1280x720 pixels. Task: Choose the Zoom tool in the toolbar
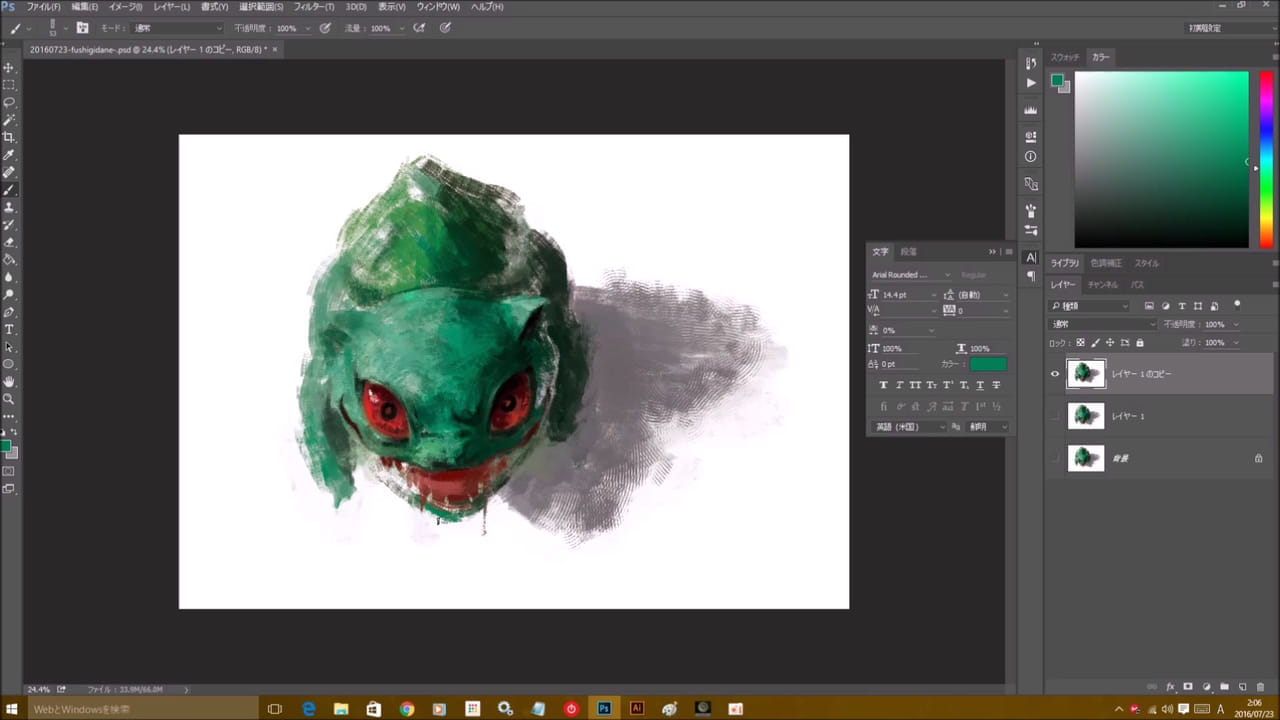[9, 398]
